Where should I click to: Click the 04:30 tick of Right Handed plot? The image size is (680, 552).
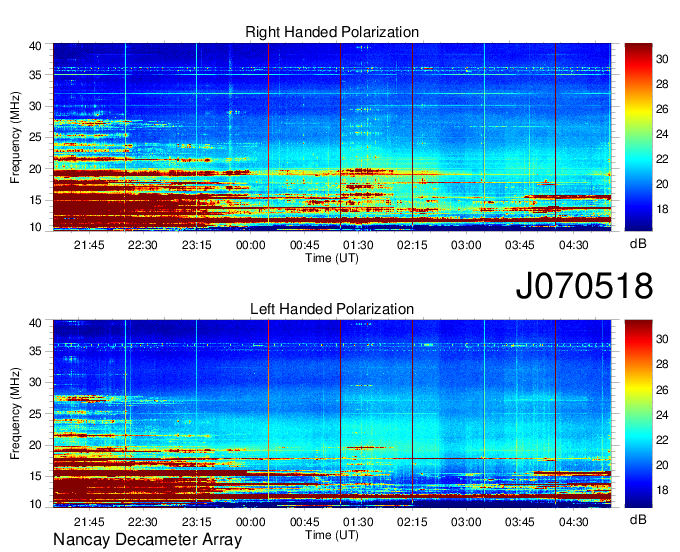tap(573, 245)
